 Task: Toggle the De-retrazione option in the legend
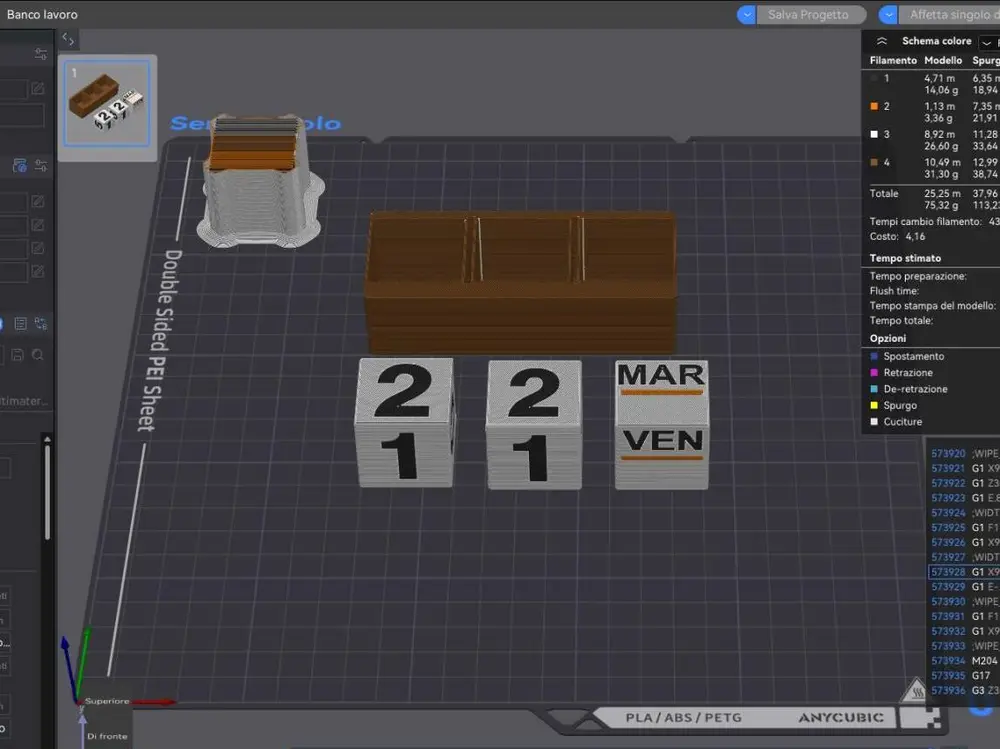[x=909, y=389]
